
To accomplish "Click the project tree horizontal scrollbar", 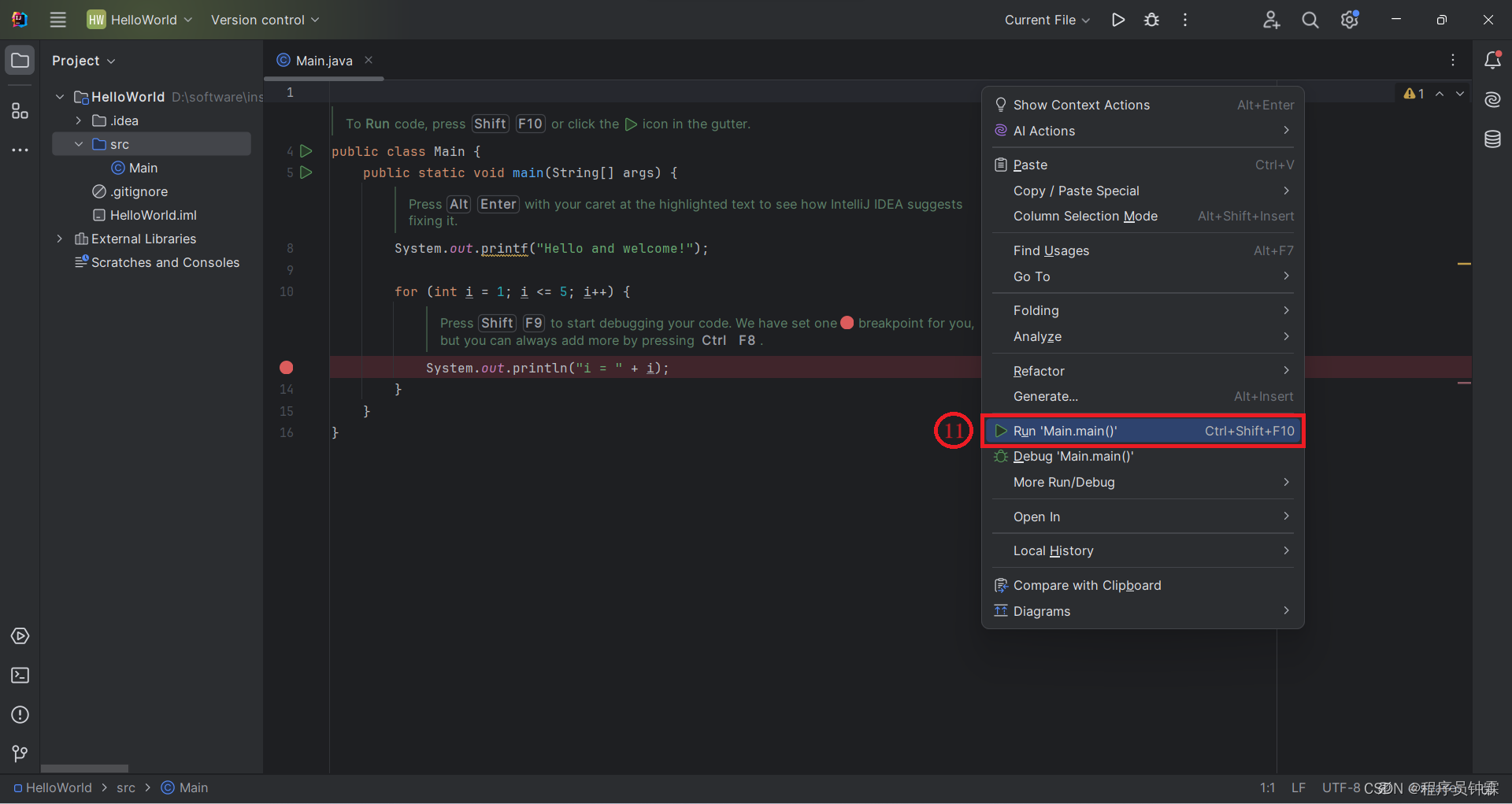I will tap(84, 769).
